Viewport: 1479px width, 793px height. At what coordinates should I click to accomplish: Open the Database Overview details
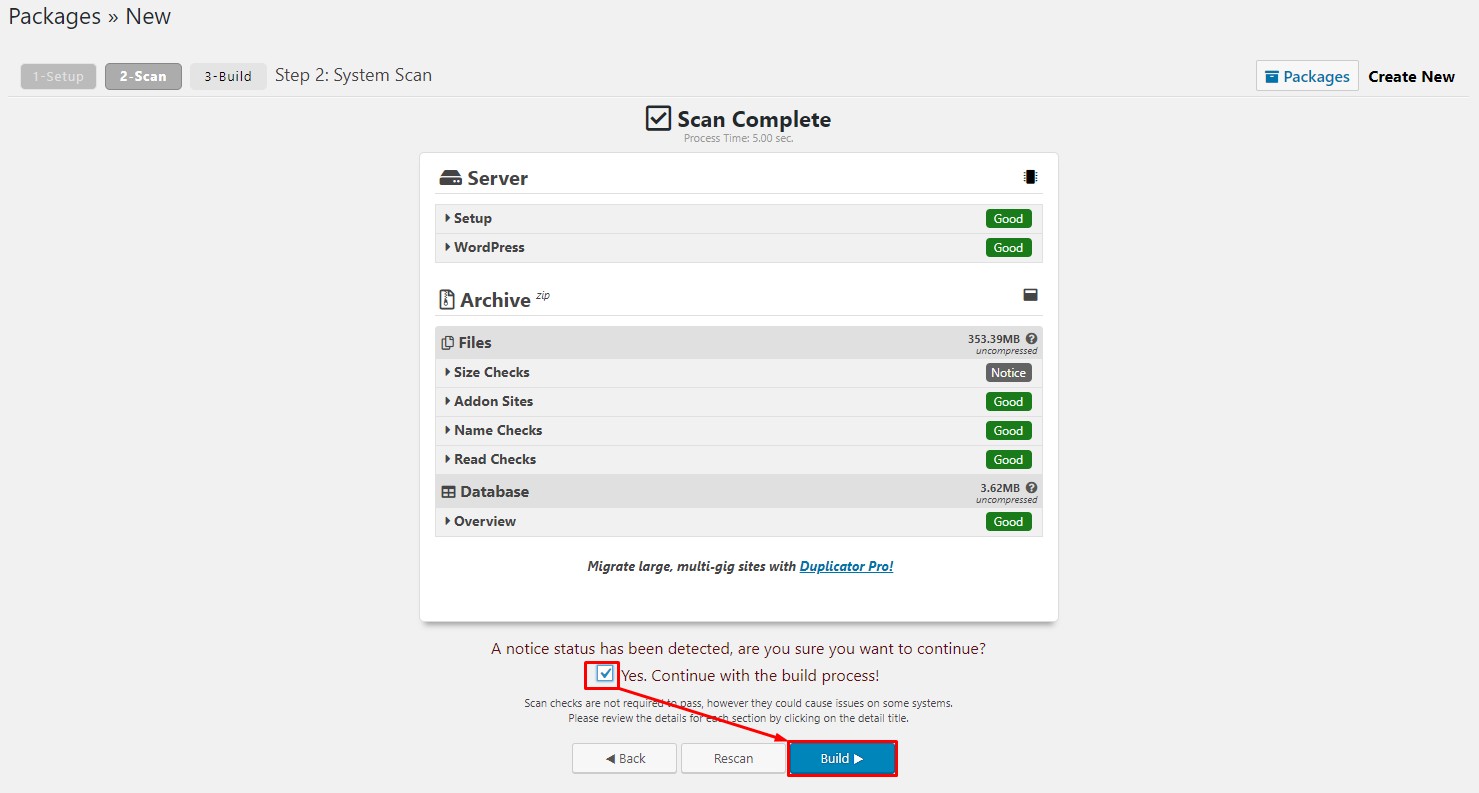pyautogui.click(x=484, y=521)
